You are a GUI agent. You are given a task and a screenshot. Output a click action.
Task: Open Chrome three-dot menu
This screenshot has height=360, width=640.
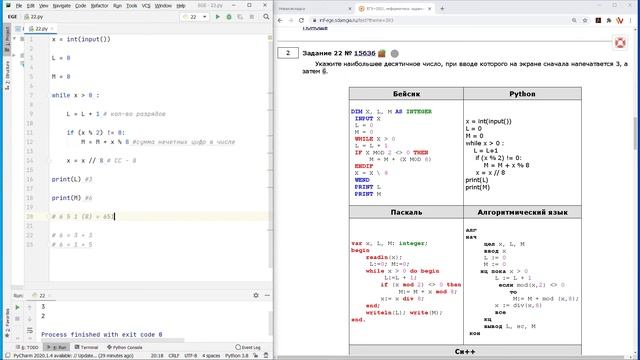point(632,20)
